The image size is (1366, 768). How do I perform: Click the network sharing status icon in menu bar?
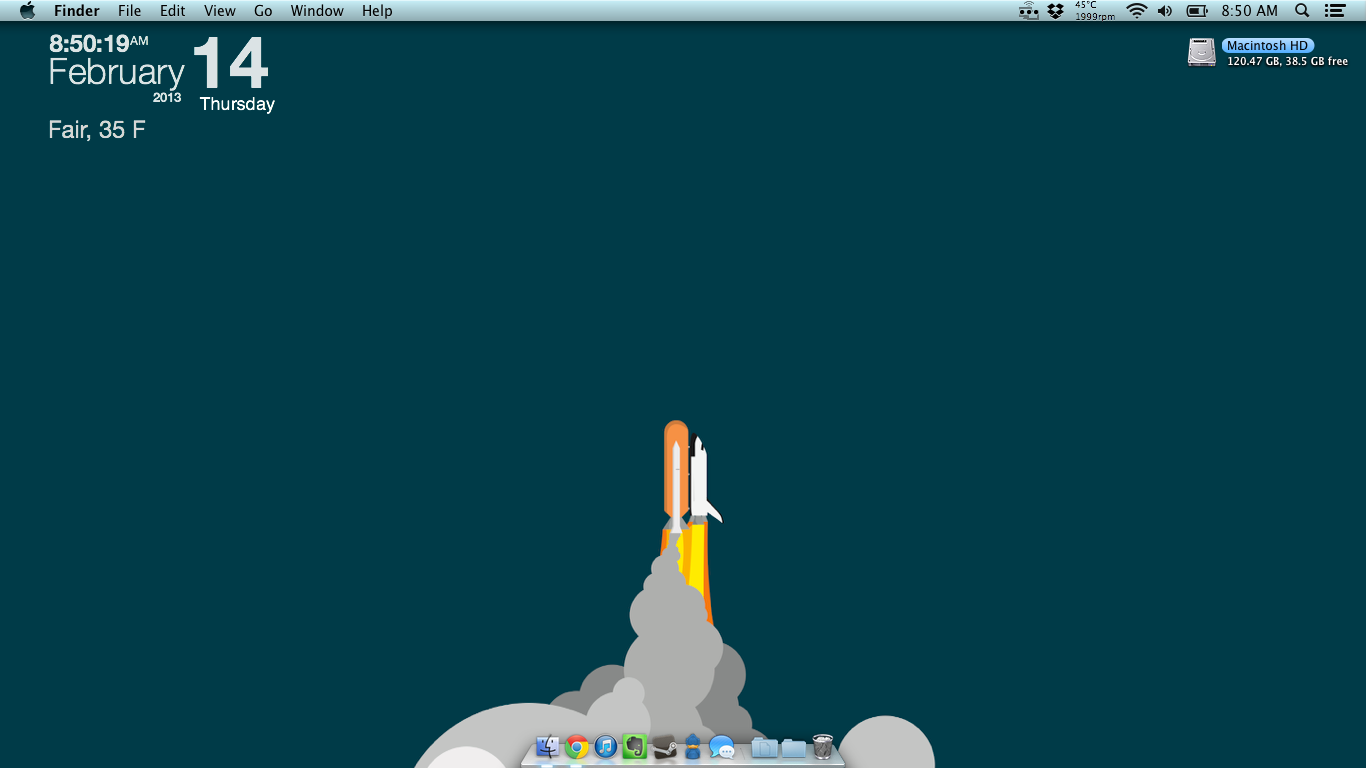(x=1029, y=11)
